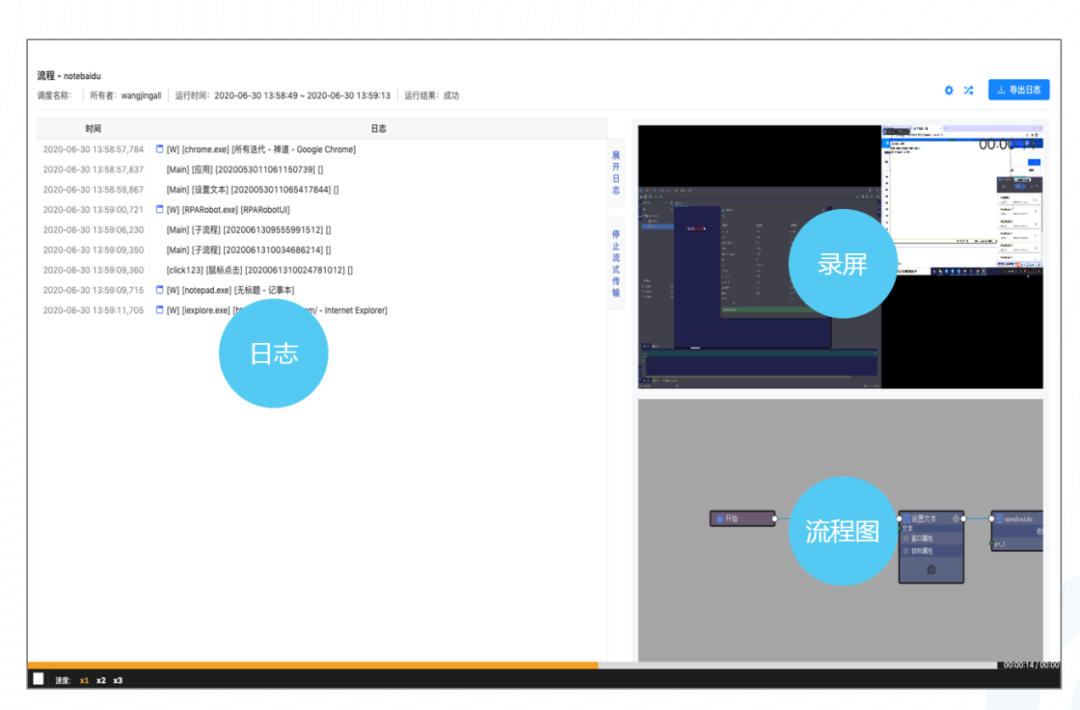Click the 时间 column header
Viewport: 1080px width, 710px height.
coord(93,129)
